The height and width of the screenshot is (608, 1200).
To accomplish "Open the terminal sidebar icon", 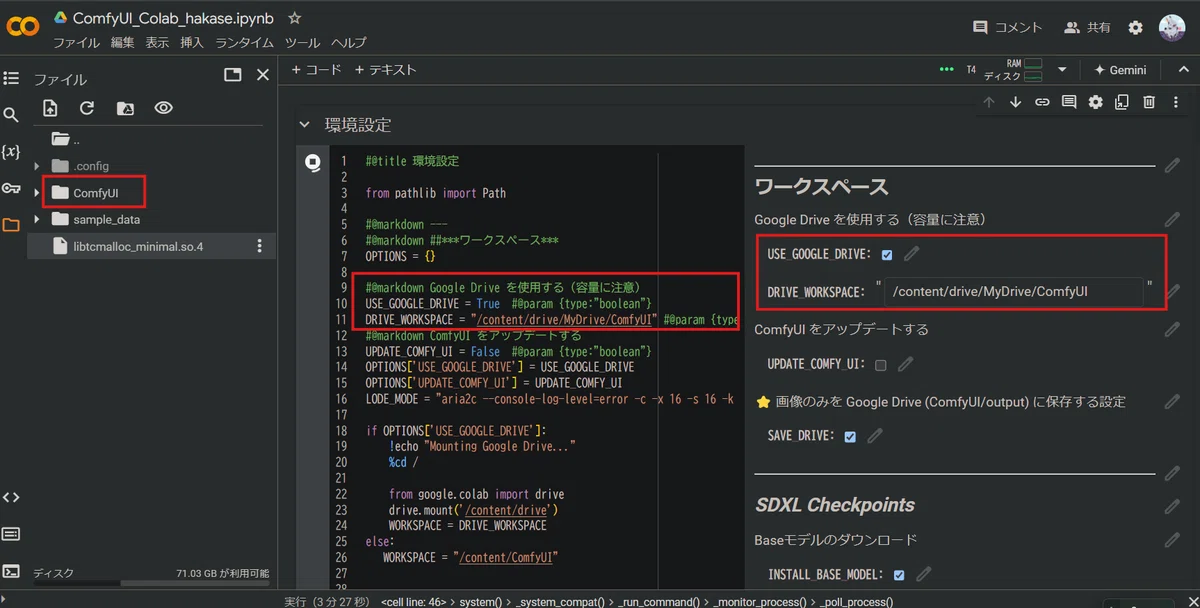I will tap(11, 571).
